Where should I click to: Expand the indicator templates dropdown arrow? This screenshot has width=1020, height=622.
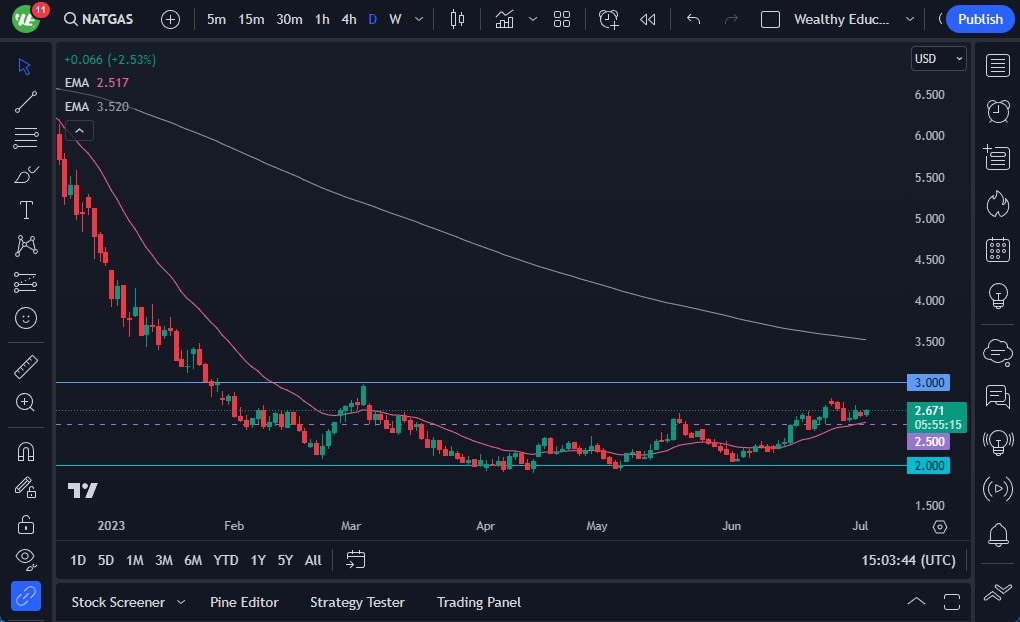click(533, 20)
